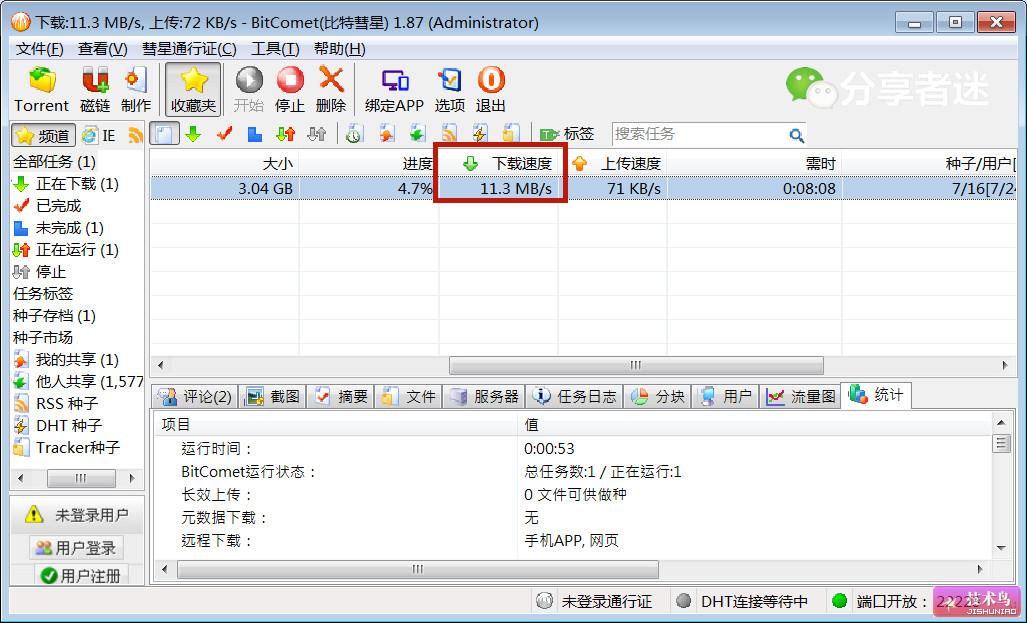This screenshot has width=1027, height=623.
Task: Click the 用户注册 button
Action: (81, 575)
